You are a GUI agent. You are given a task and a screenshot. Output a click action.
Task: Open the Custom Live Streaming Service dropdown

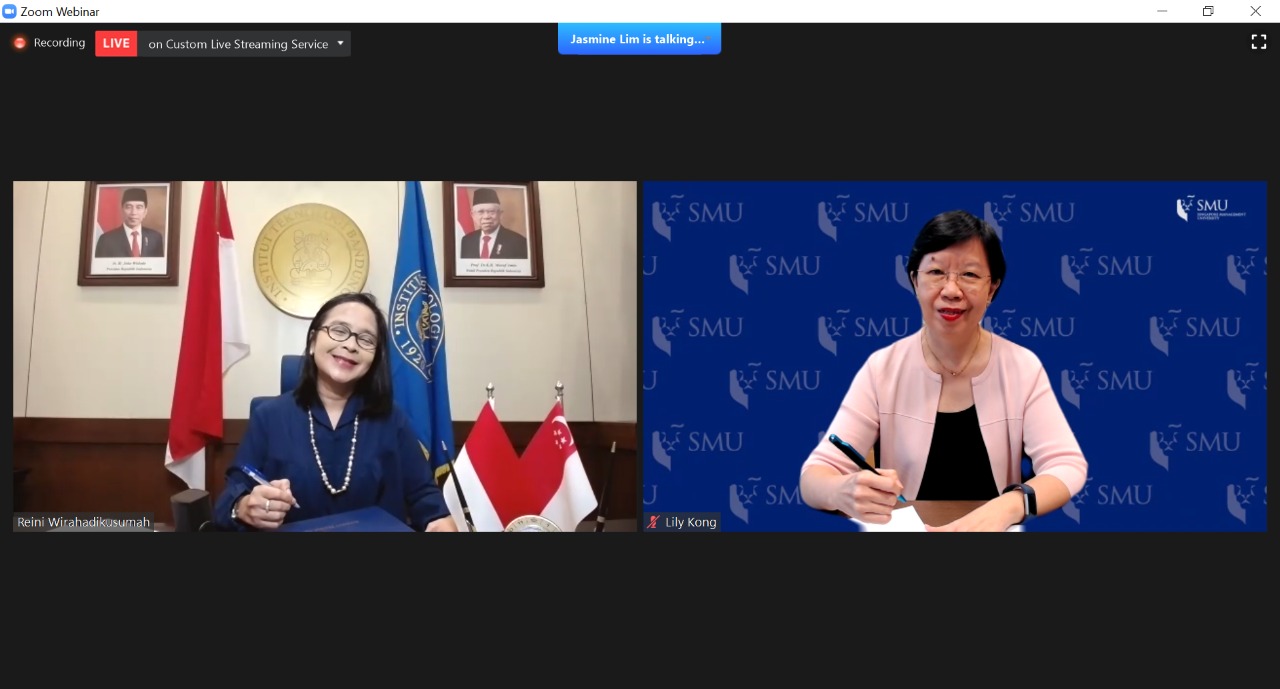[x=238, y=44]
